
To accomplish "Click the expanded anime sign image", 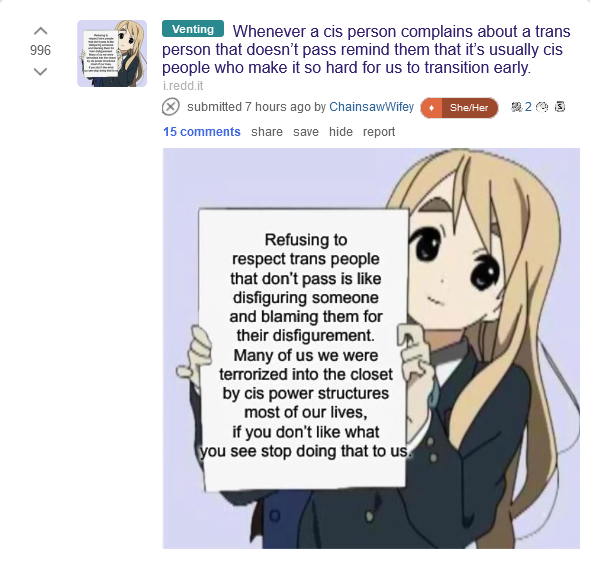I will click(371, 348).
